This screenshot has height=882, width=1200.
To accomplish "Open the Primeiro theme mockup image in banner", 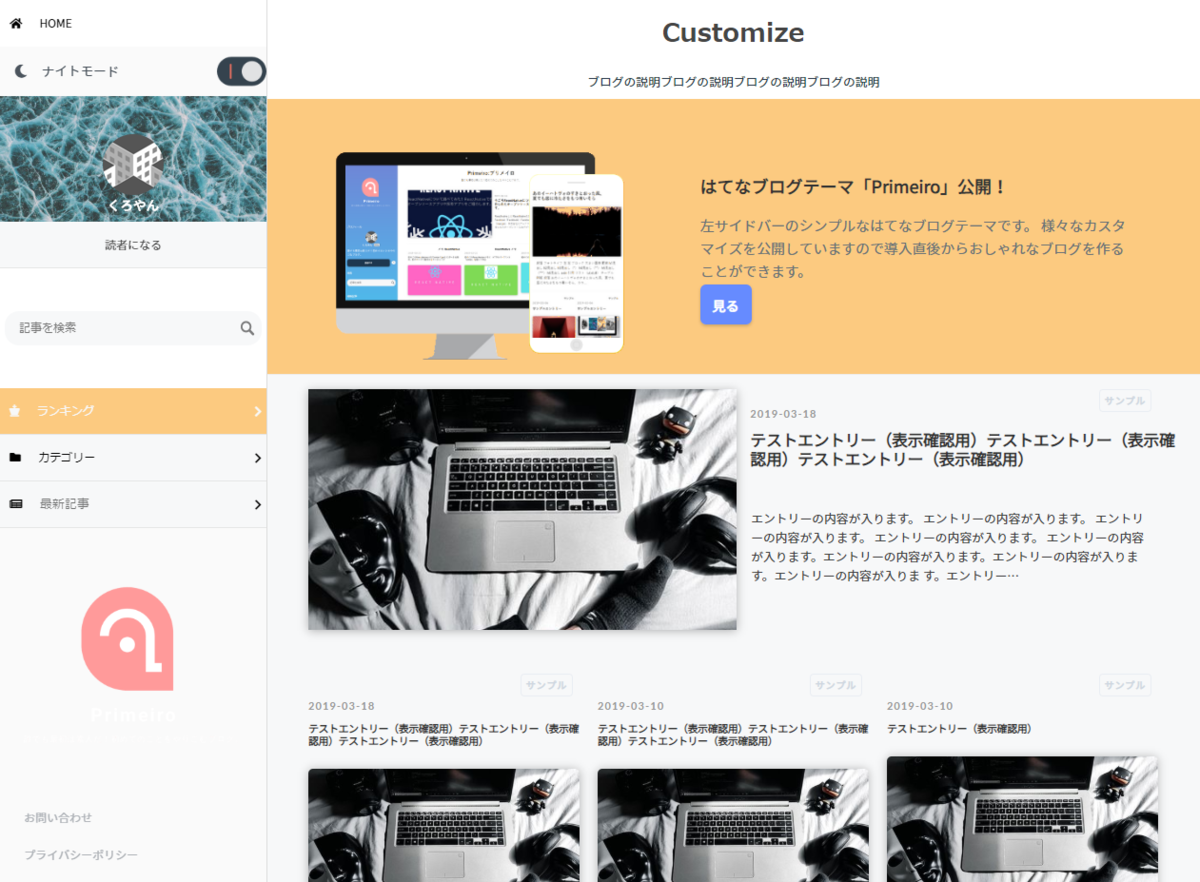I will pyautogui.click(x=479, y=255).
